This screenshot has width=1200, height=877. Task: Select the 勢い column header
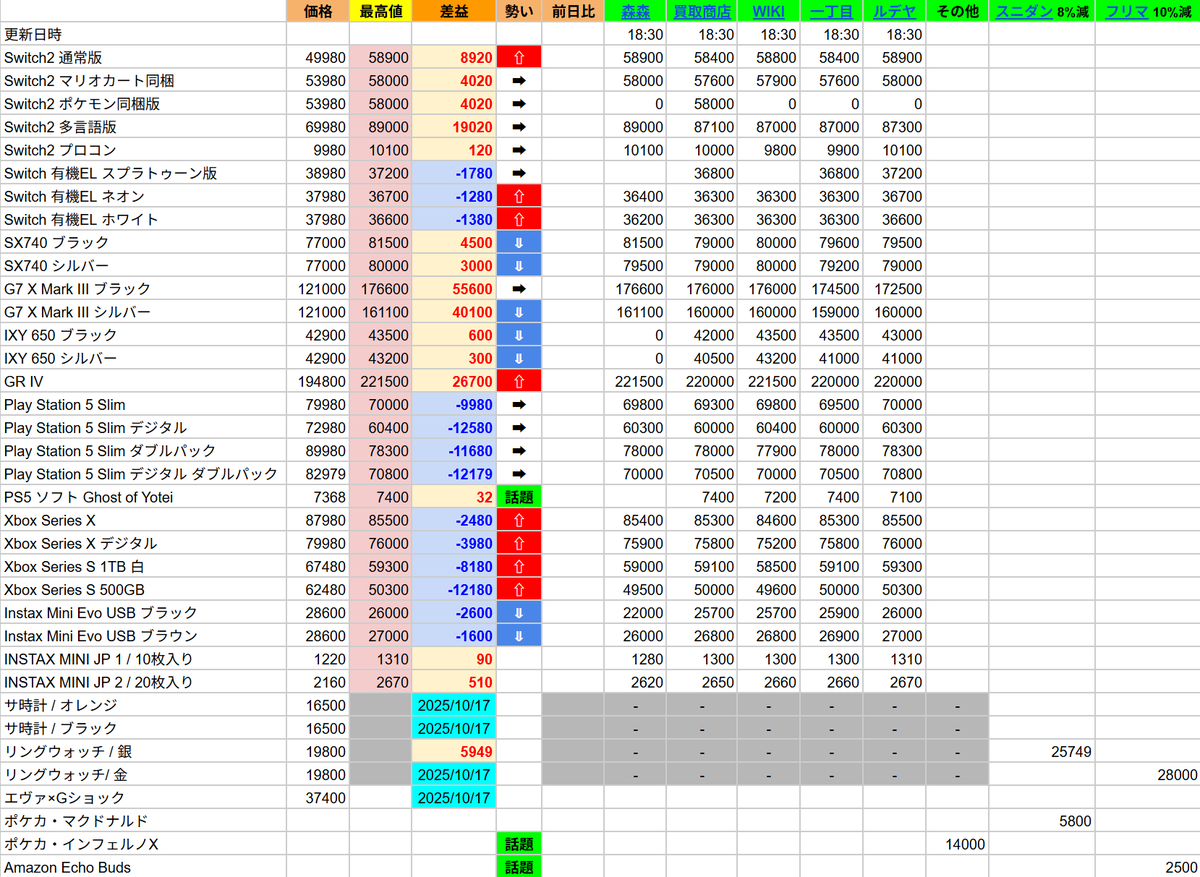518,11
